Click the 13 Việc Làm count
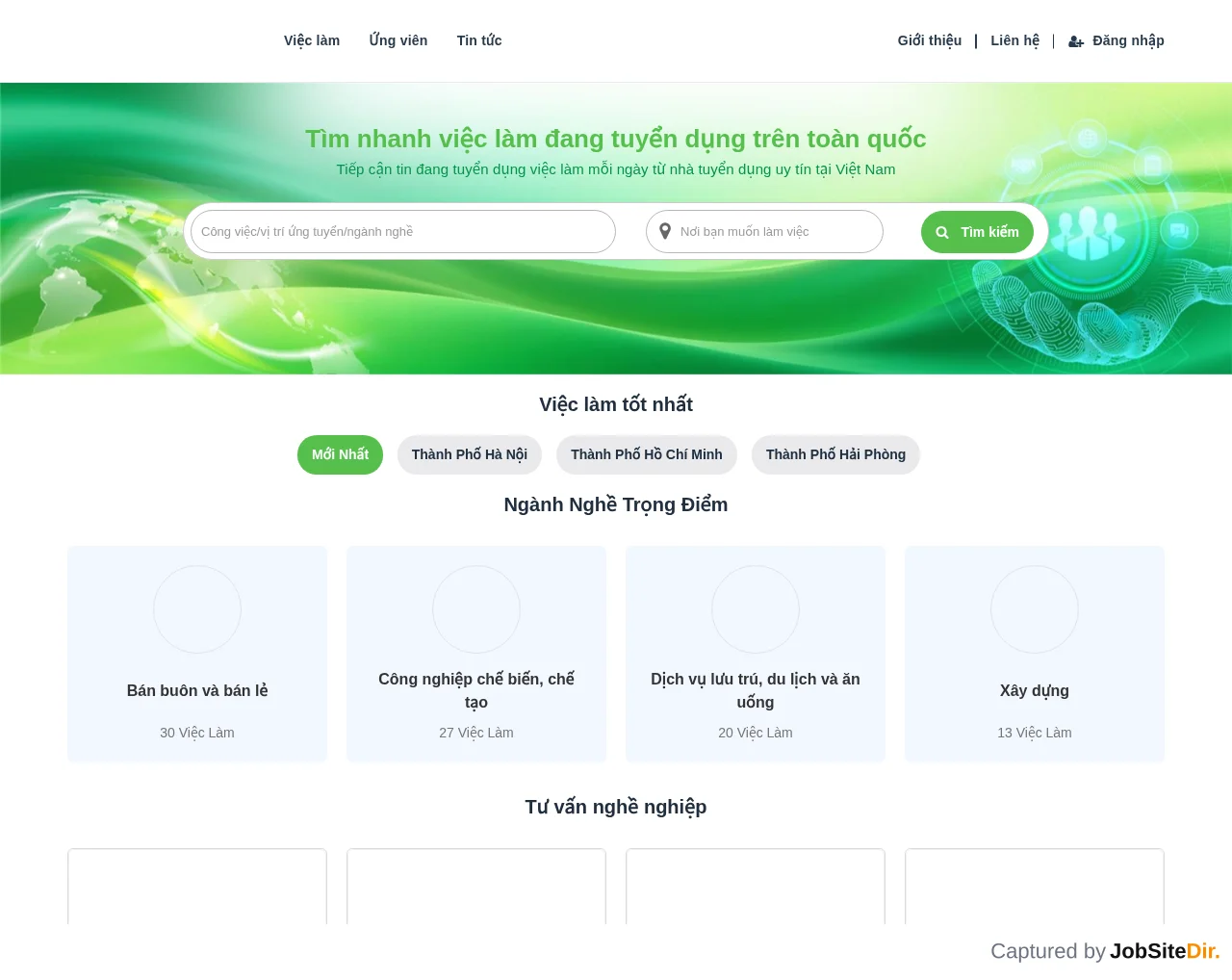1232x980 pixels. pos(1035,733)
